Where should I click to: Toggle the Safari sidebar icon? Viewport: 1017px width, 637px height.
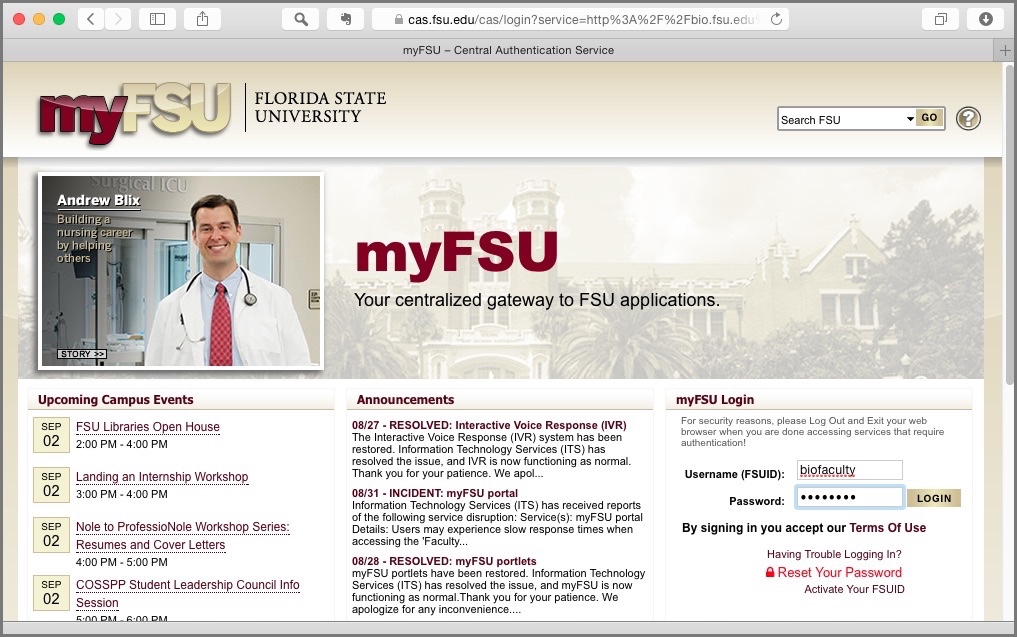point(157,19)
